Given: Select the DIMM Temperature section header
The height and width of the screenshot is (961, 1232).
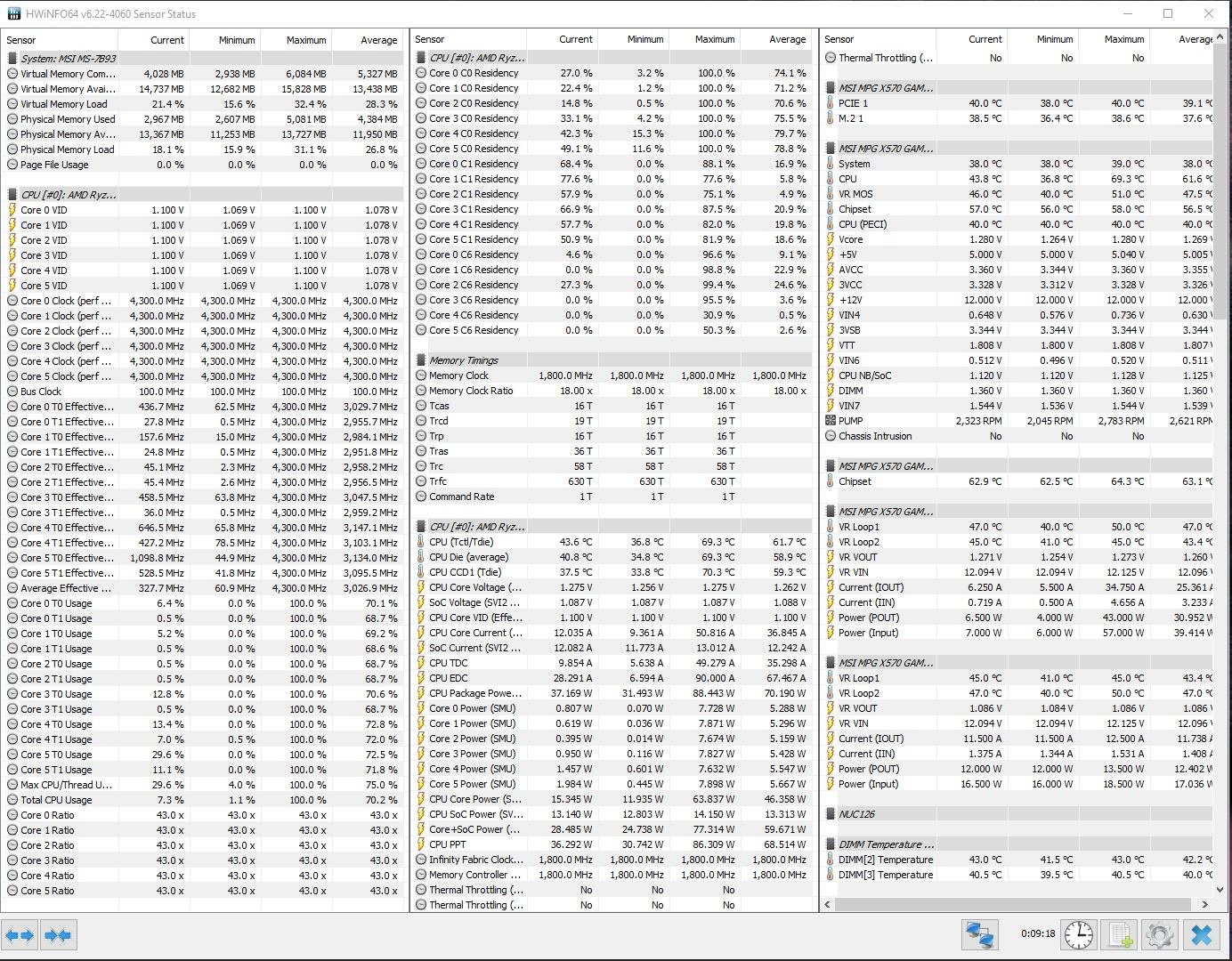Looking at the screenshot, I should click(x=1017, y=844).
